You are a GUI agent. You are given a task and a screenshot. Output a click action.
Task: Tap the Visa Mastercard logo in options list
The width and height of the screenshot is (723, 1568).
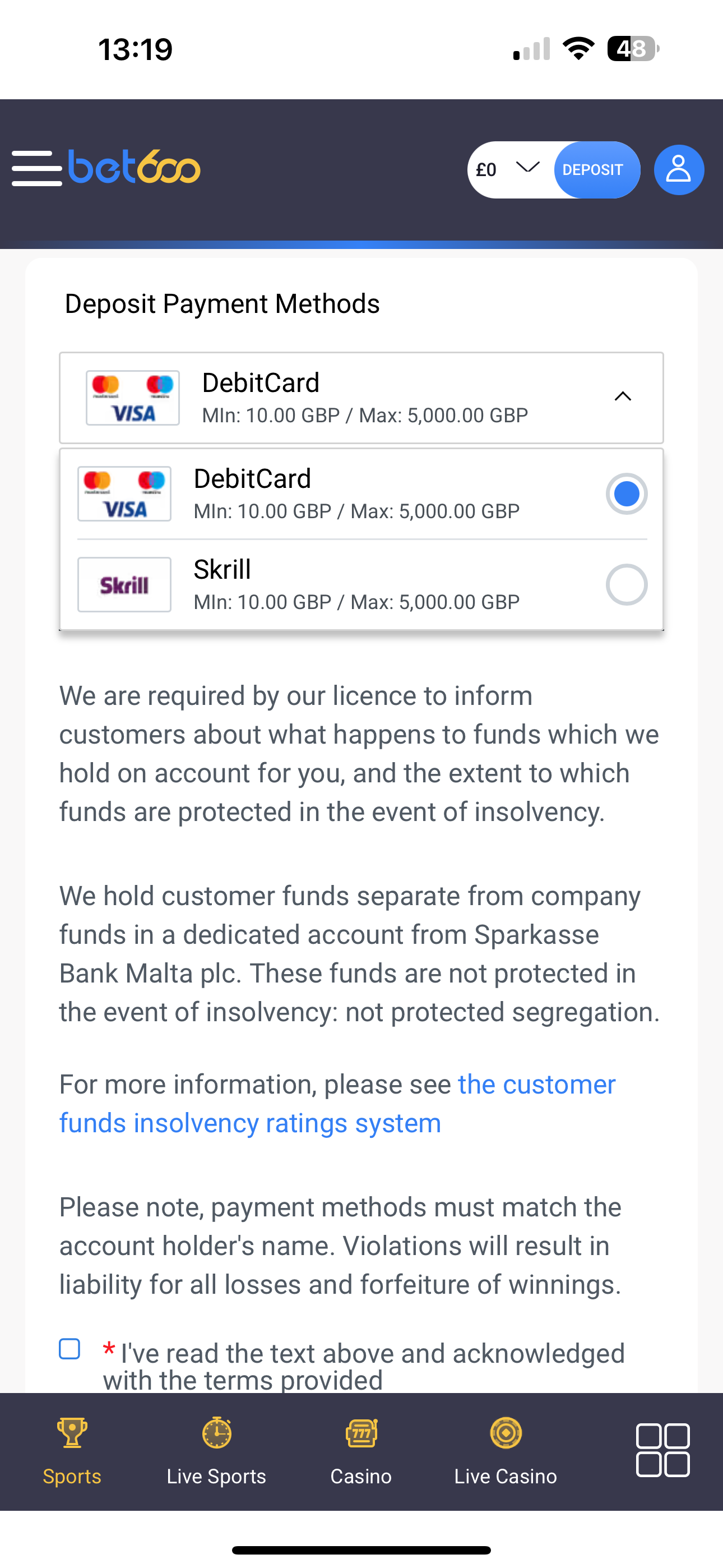pos(124,494)
